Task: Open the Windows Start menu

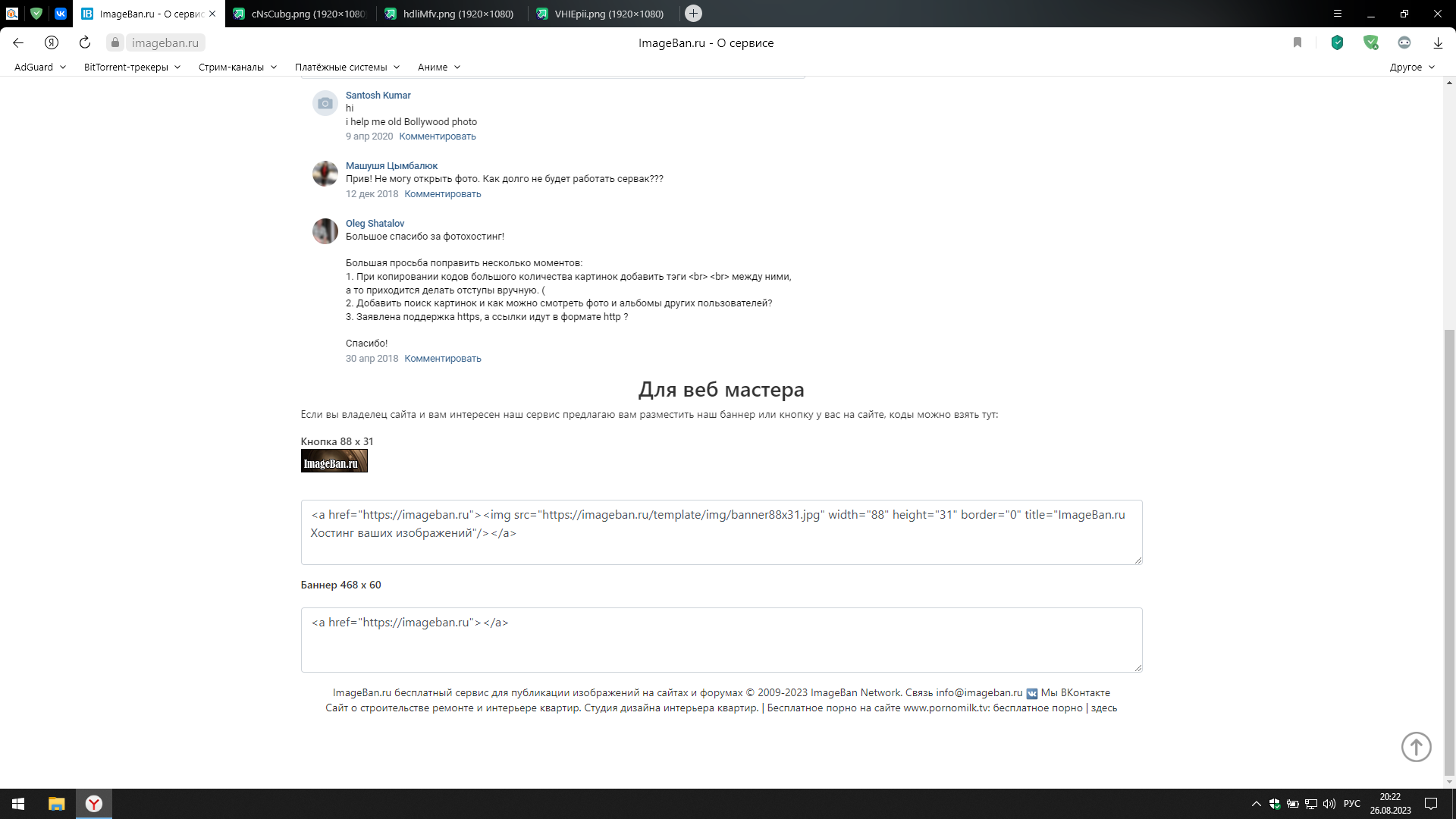Action: (17, 804)
